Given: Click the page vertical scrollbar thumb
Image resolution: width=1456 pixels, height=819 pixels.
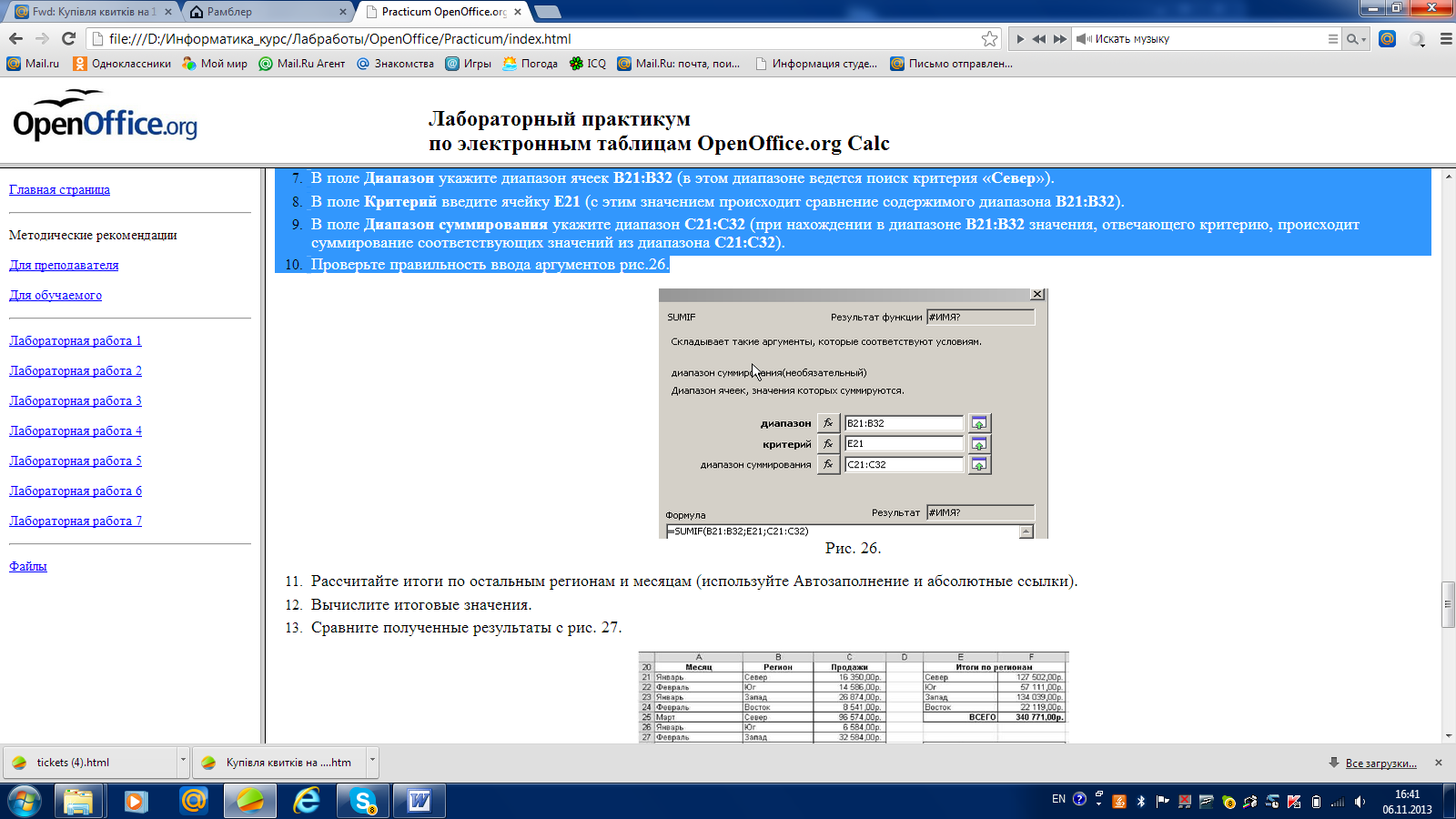Looking at the screenshot, I should click(1448, 604).
